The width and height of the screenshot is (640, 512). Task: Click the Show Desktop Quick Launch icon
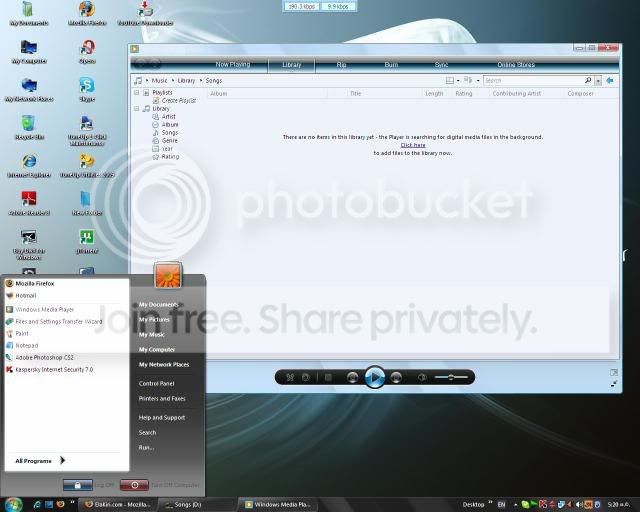pyautogui.click(x=49, y=505)
